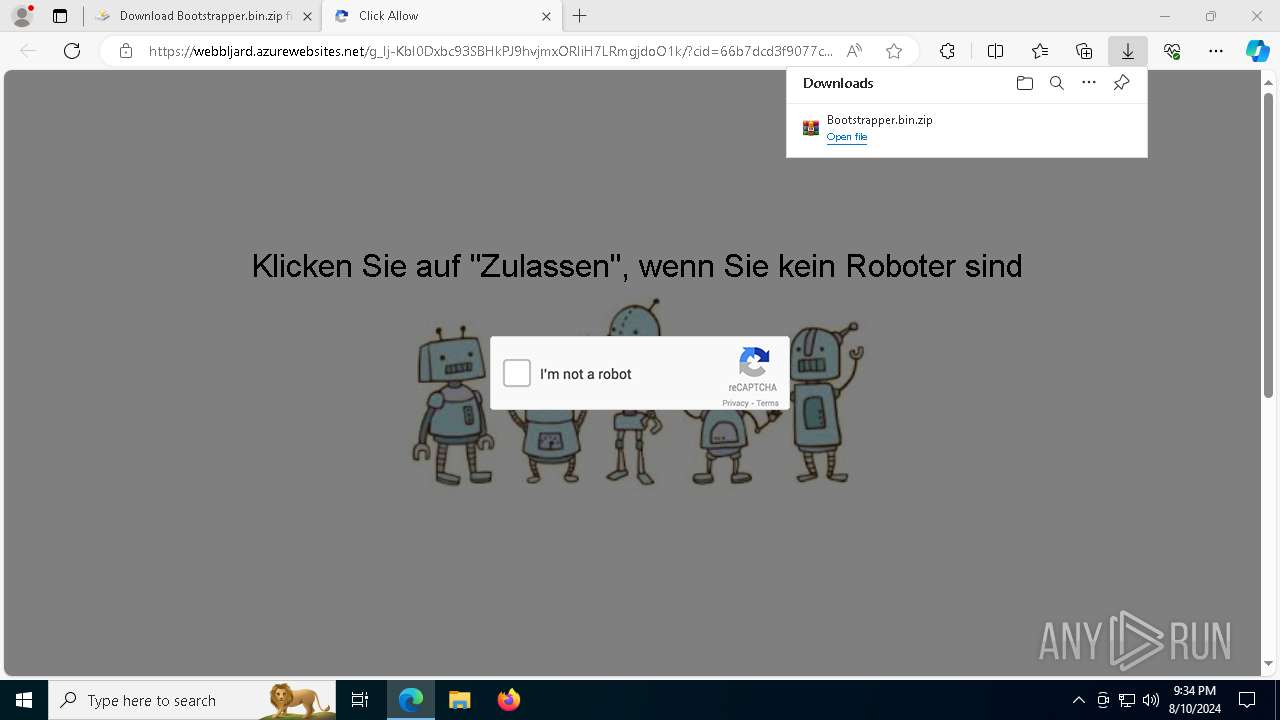Open File Explorer from taskbar
The width and height of the screenshot is (1280, 720).
coord(460,700)
